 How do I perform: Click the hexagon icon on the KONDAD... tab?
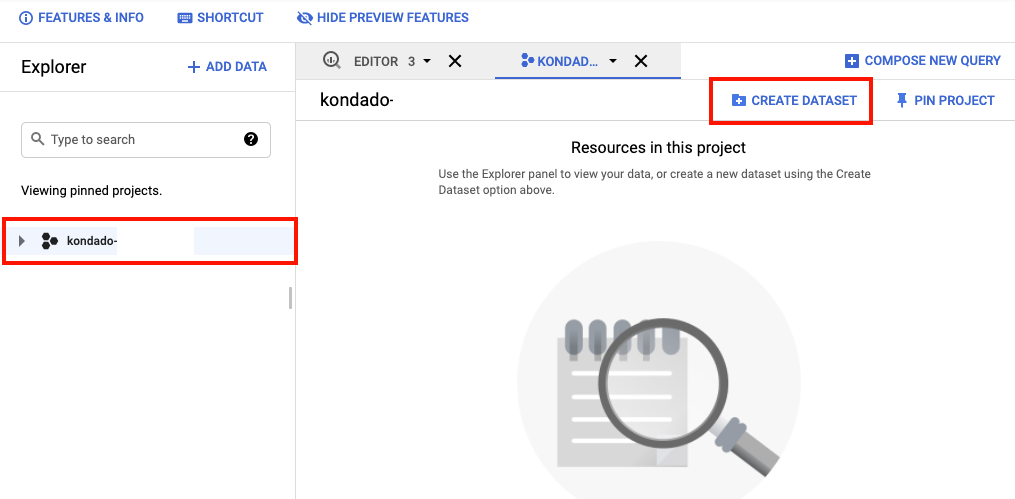[528, 61]
